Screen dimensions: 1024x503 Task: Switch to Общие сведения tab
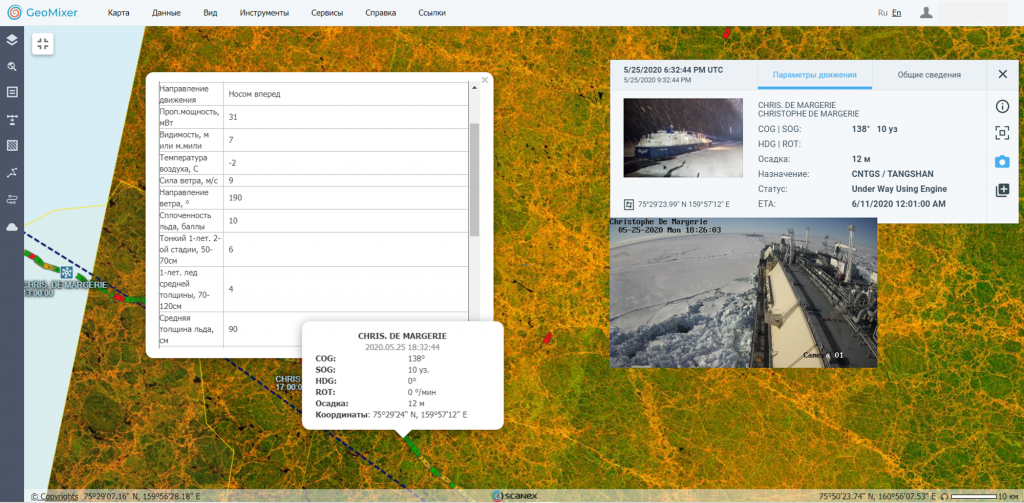[929, 74]
